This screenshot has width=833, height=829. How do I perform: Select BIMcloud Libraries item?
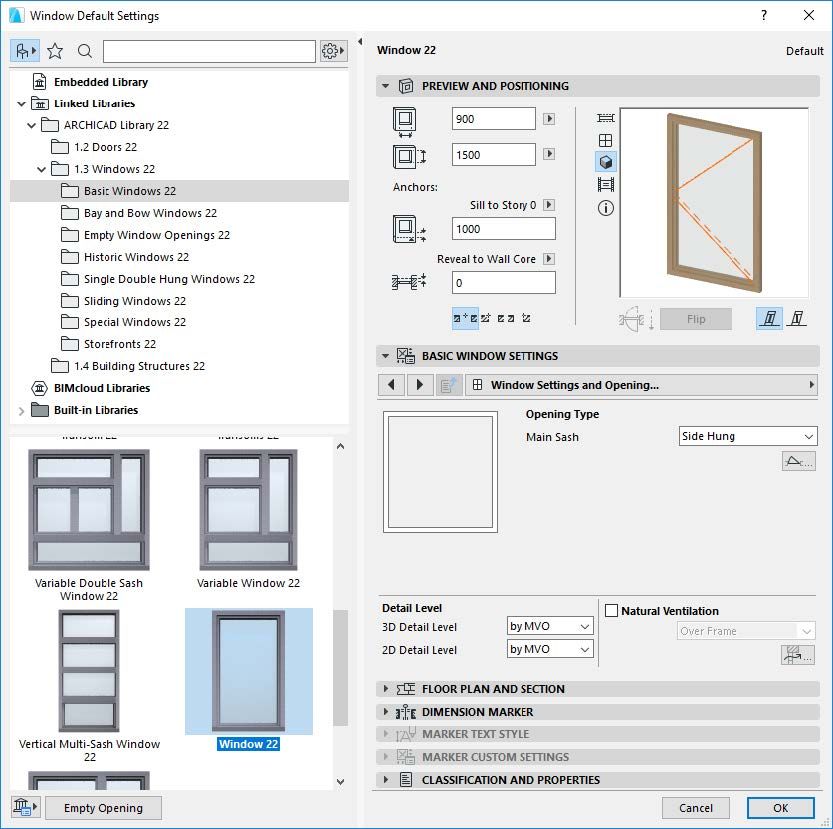pos(102,388)
